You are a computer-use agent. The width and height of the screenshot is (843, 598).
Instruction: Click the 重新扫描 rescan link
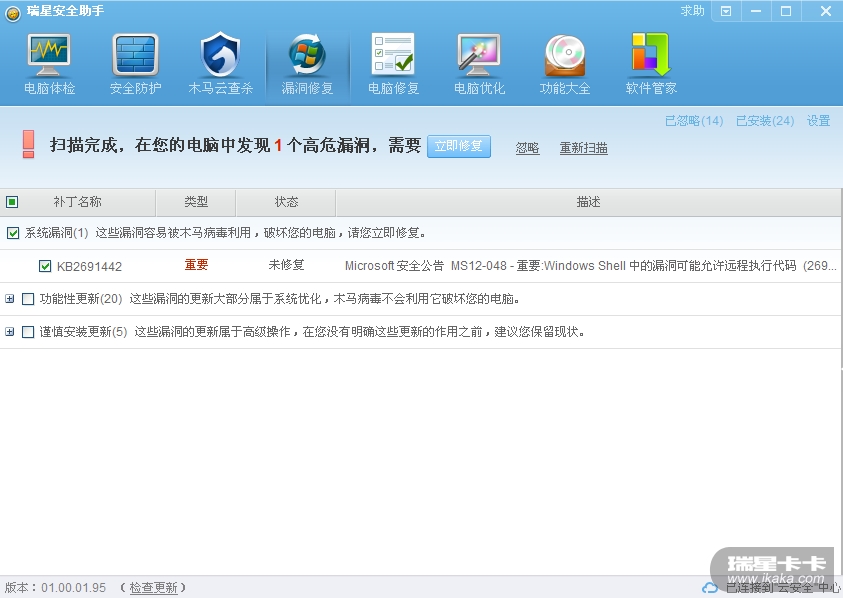[x=583, y=148]
